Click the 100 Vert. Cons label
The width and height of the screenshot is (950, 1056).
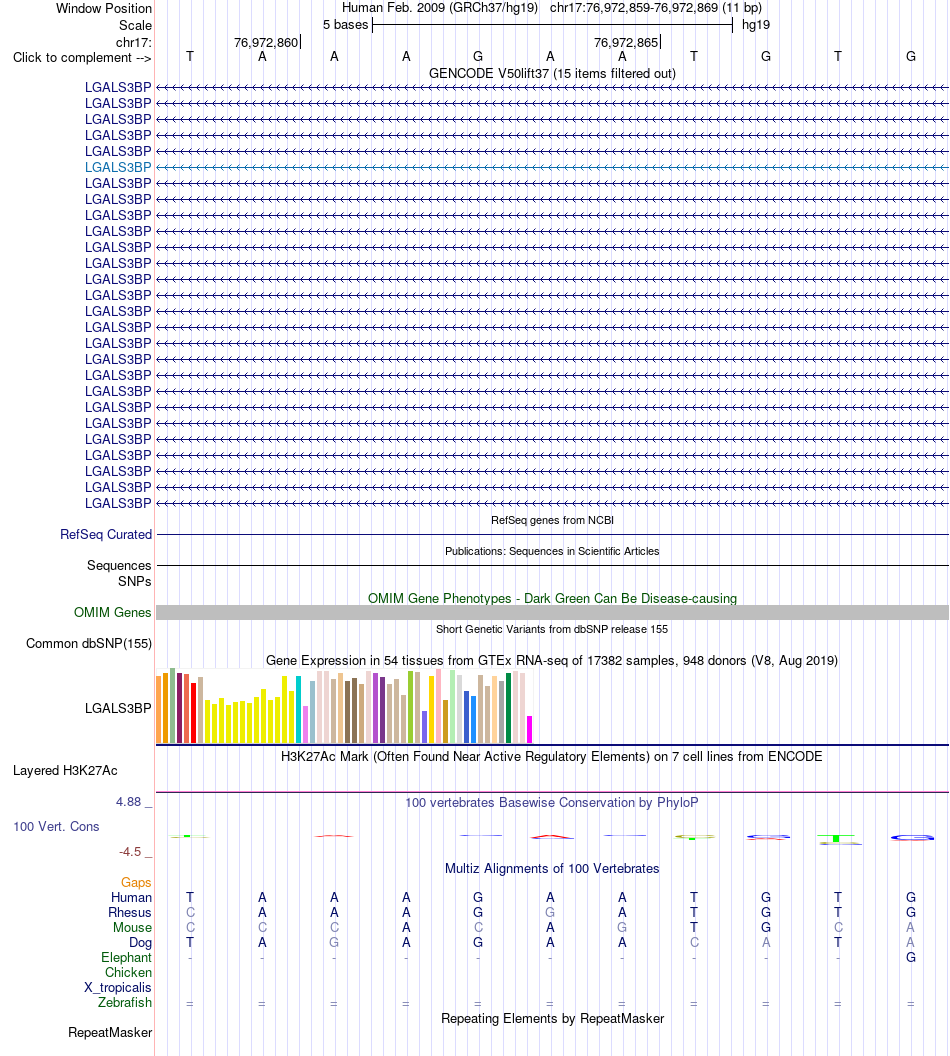[x=57, y=826]
